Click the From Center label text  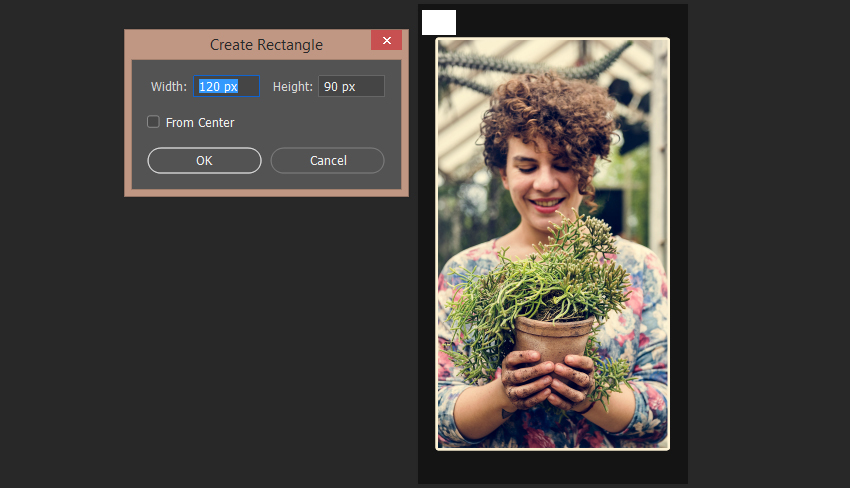[x=200, y=123]
